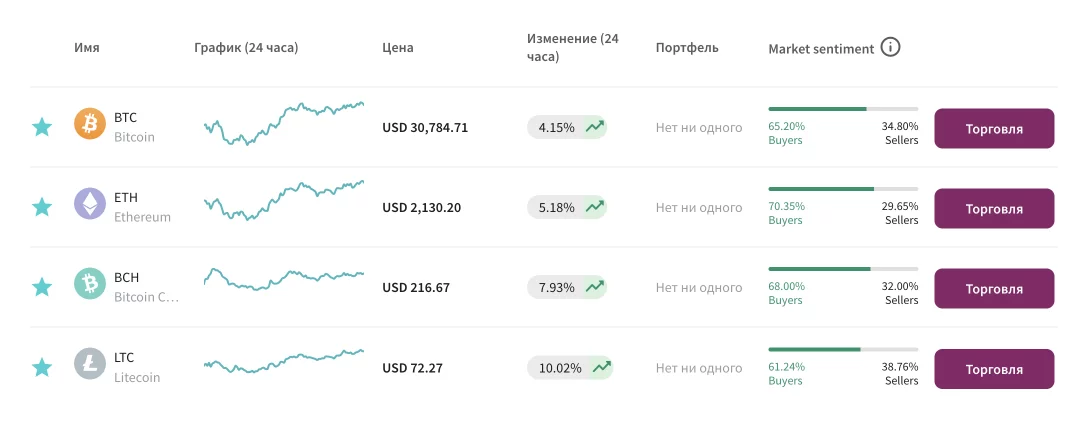Sort by the Цена column header

(x=397, y=48)
